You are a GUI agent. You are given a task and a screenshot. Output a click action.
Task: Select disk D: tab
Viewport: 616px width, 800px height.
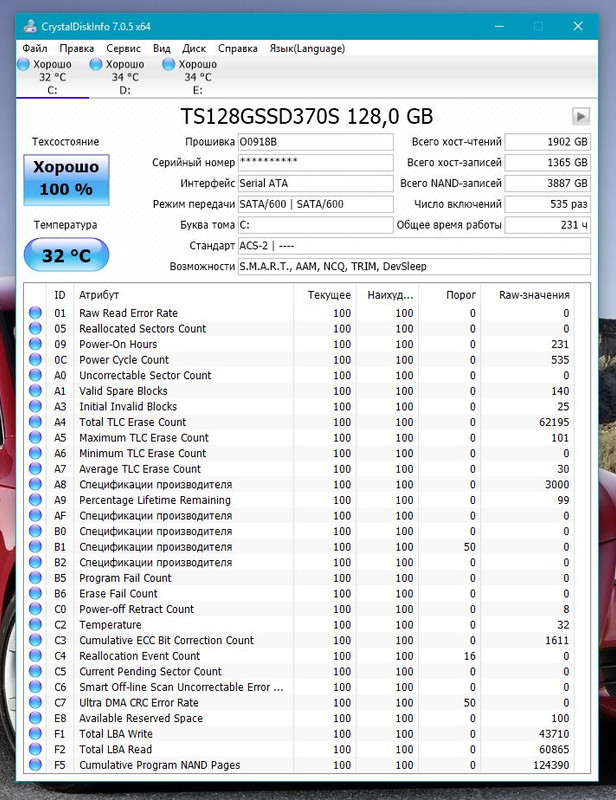coord(125,77)
